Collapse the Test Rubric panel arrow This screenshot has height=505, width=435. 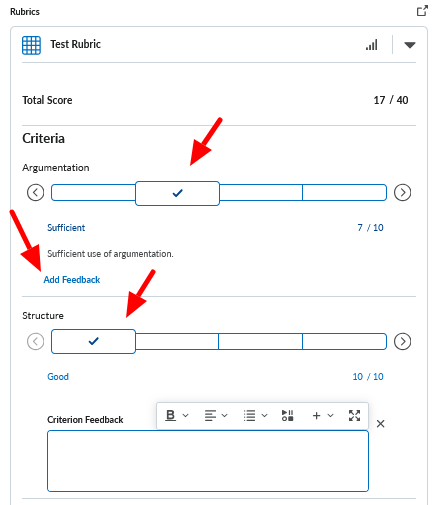[410, 45]
